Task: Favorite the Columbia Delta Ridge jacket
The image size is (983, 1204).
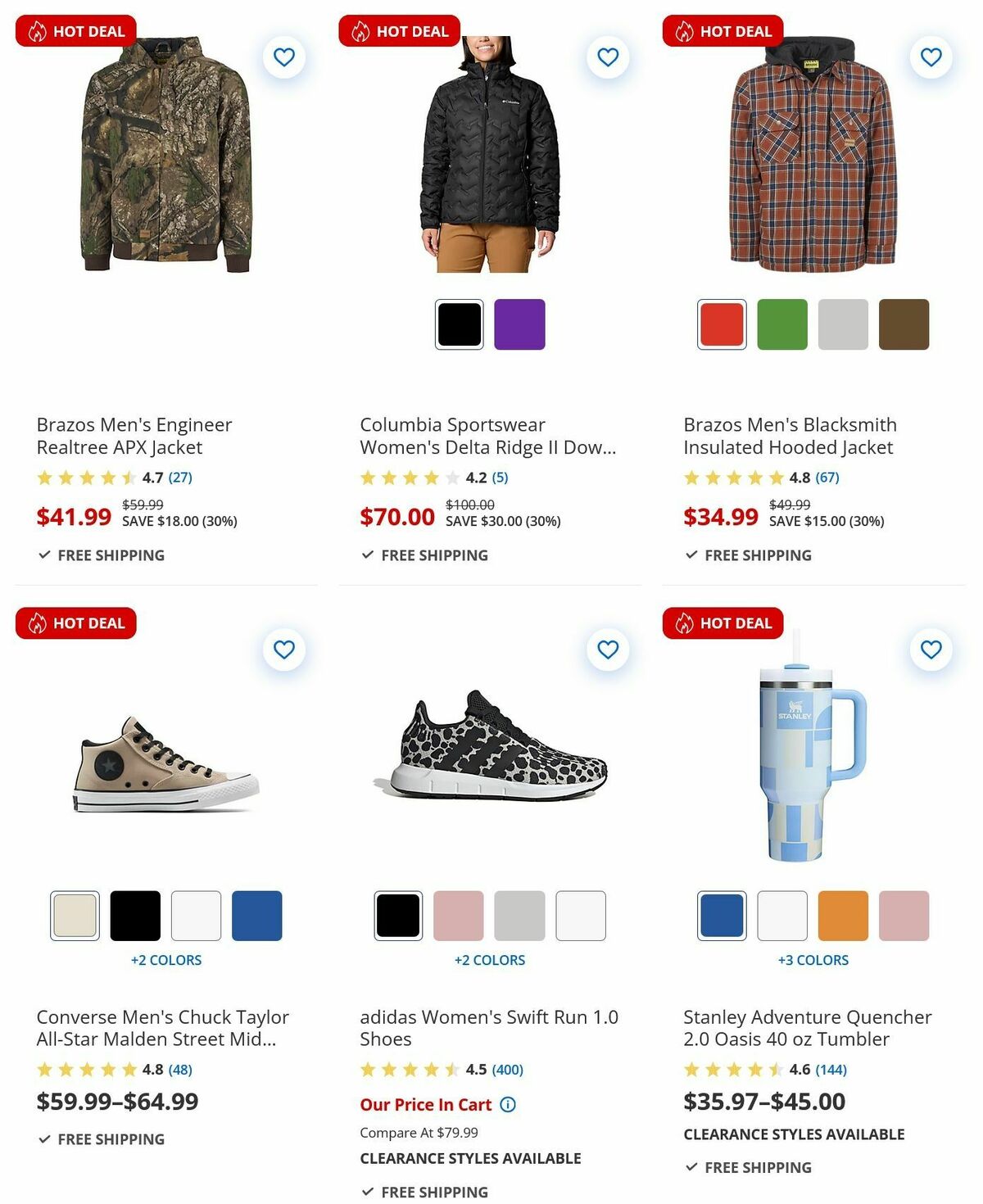Action: click(606, 57)
